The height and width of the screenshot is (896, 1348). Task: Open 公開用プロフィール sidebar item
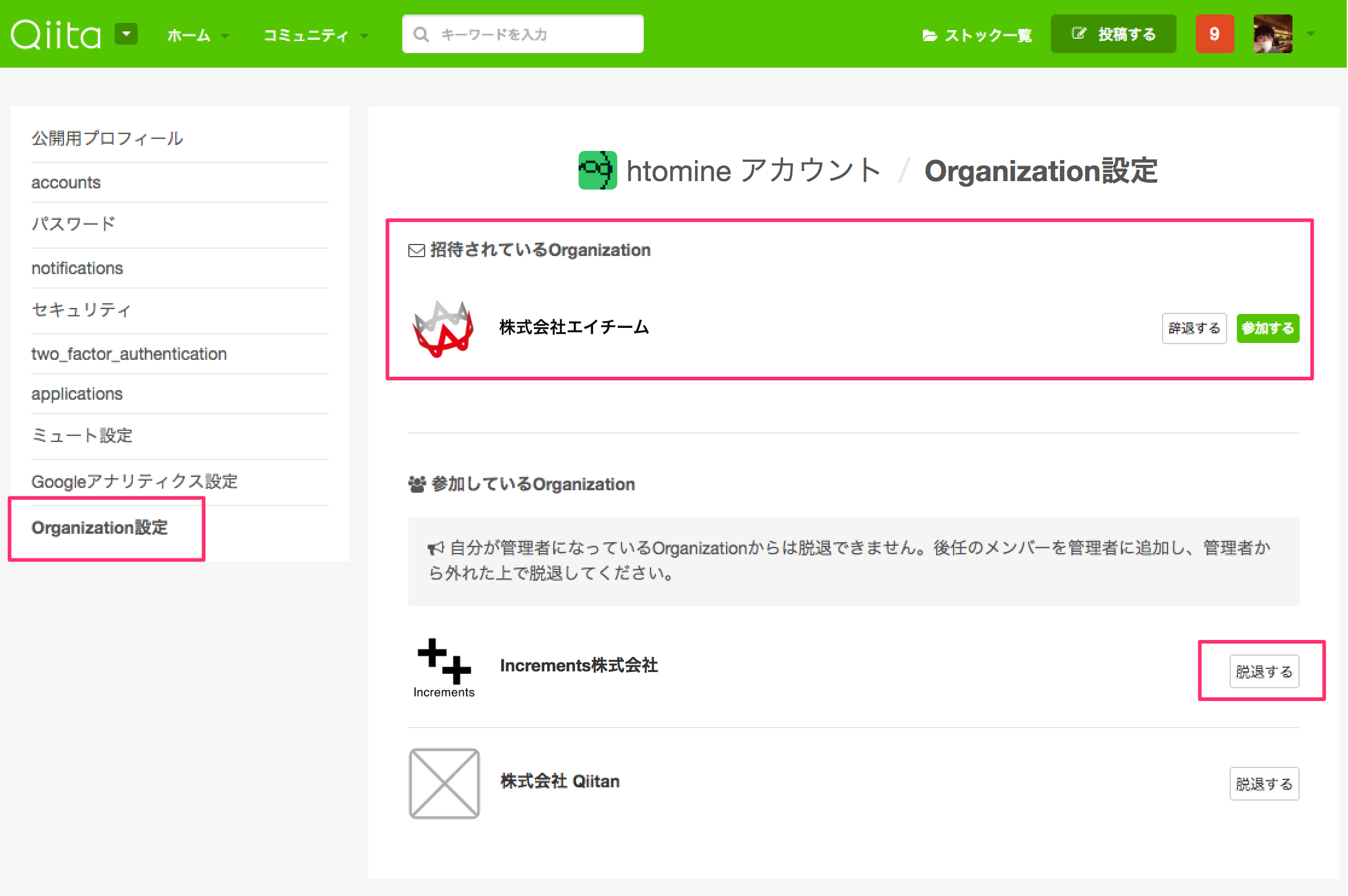[108, 138]
